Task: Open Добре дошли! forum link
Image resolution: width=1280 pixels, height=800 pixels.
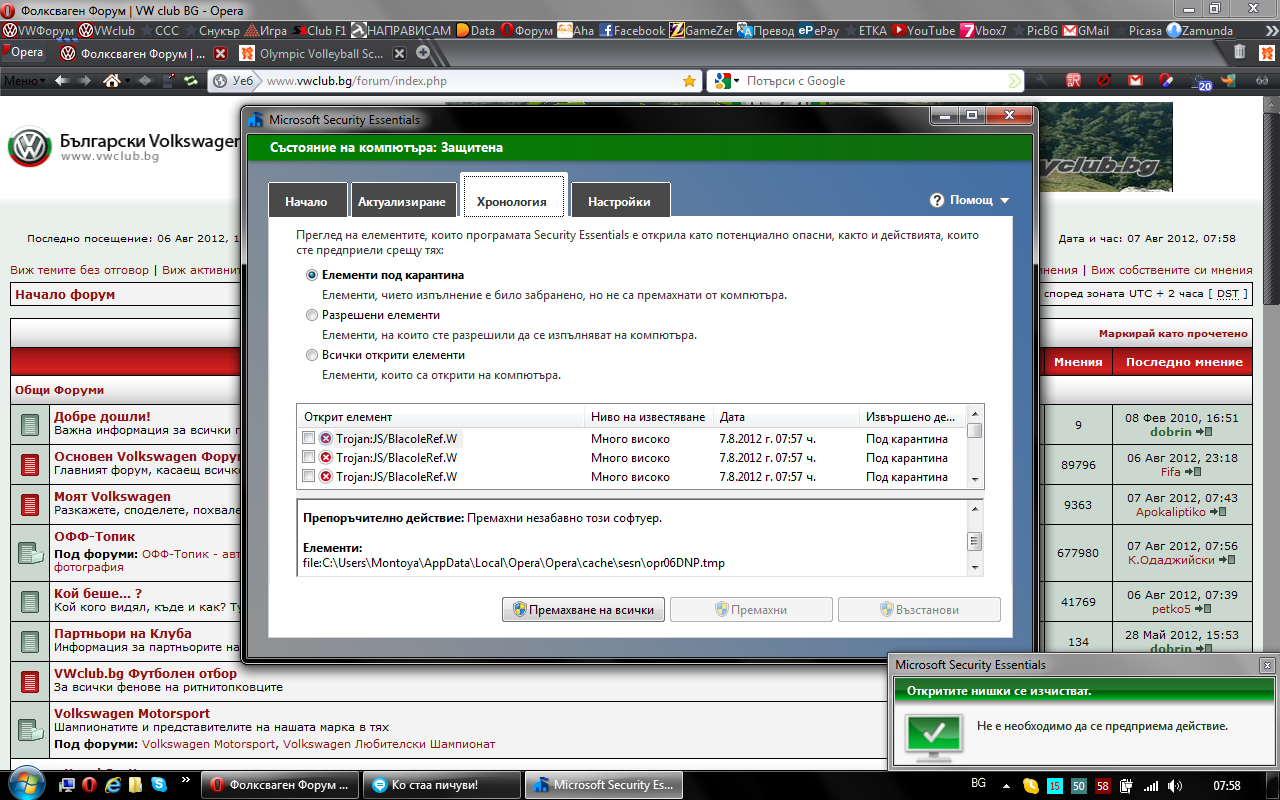Action: [x=102, y=417]
